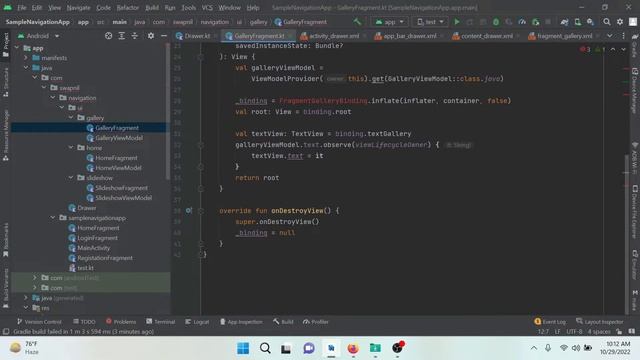The height and width of the screenshot is (360, 640).
Task: Open the VCS menu
Action: [x=207, y=7]
